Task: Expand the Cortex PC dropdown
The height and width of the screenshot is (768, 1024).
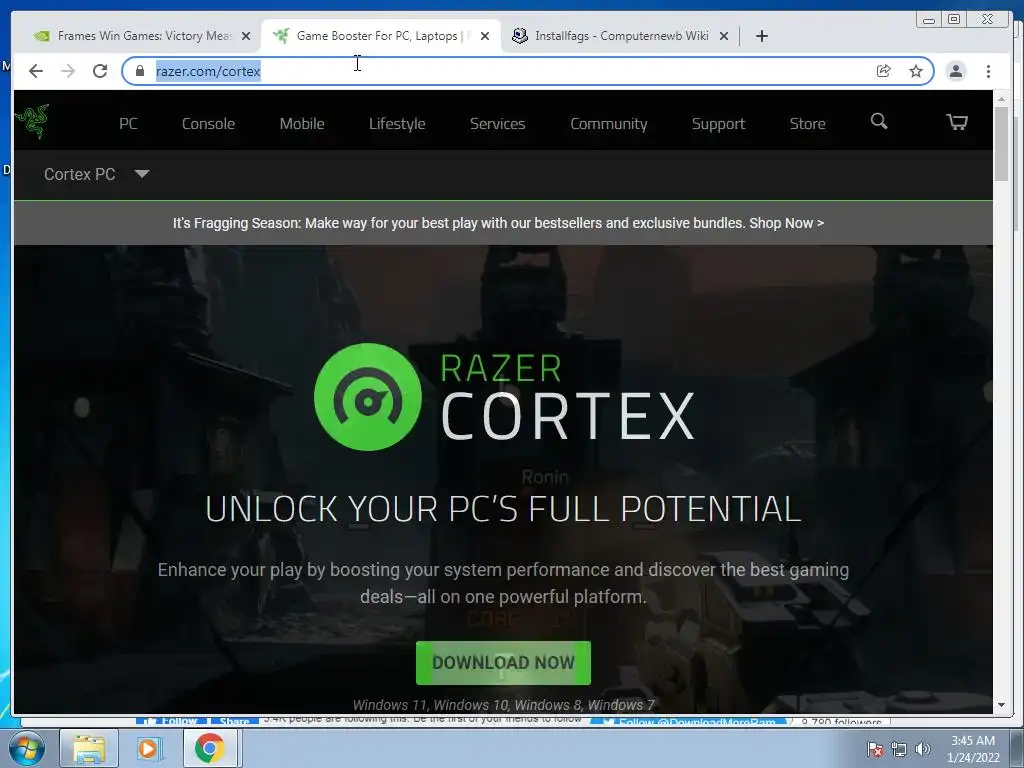Action: tap(97, 174)
